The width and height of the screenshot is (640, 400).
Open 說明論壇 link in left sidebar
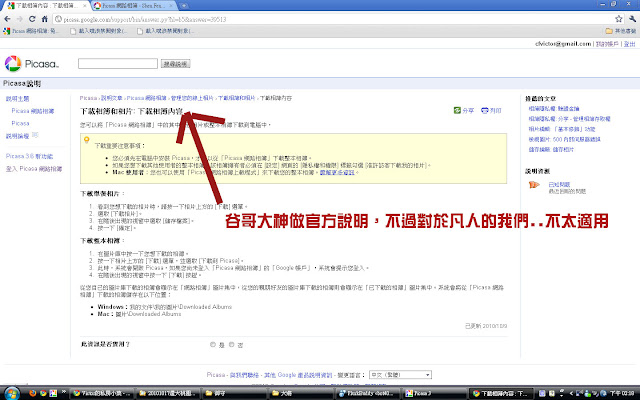click(18, 136)
